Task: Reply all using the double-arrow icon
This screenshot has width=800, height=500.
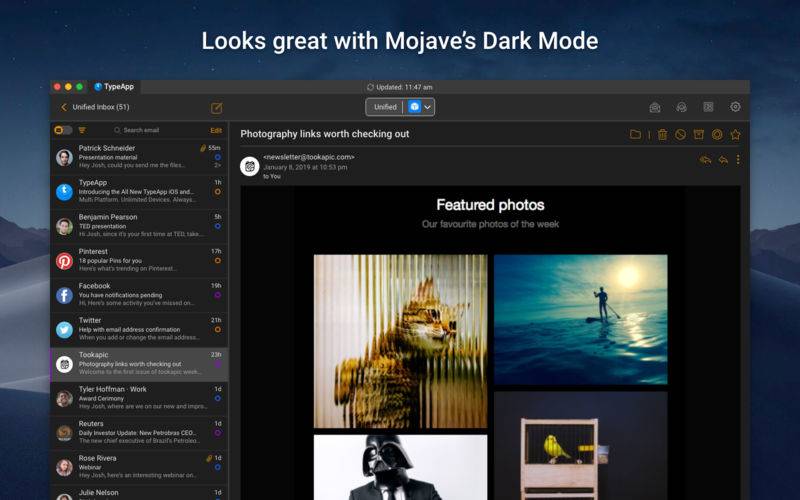Action: [x=705, y=160]
